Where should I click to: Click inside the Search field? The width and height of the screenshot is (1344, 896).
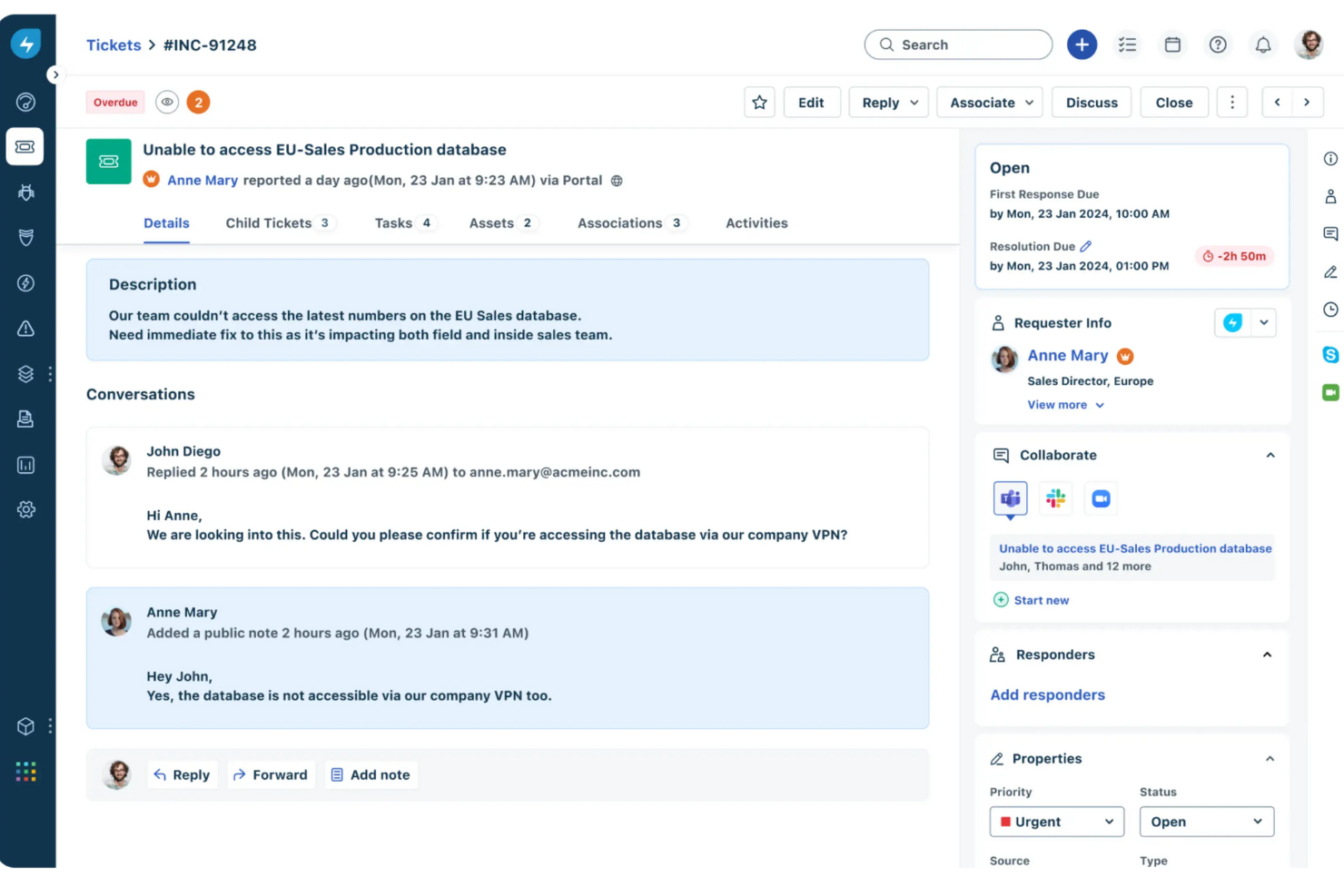tap(957, 44)
